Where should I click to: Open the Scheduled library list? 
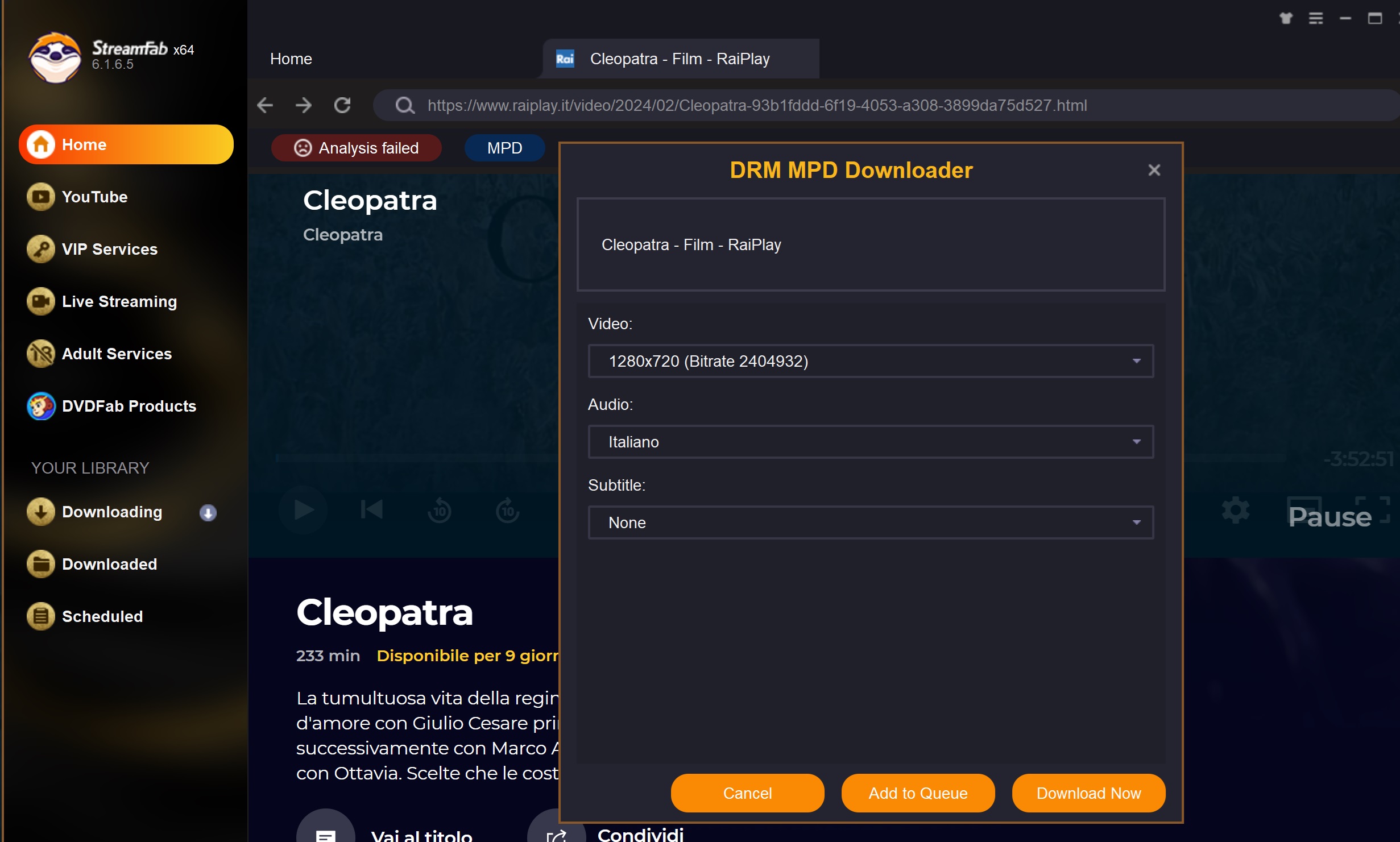tap(102, 616)
